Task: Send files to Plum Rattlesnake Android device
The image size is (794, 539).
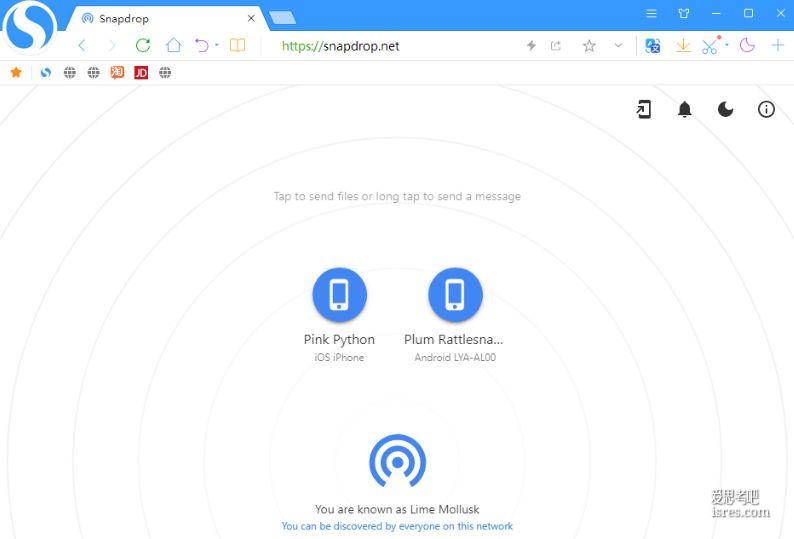Action: pyautogui.click(x=455, y=295)
